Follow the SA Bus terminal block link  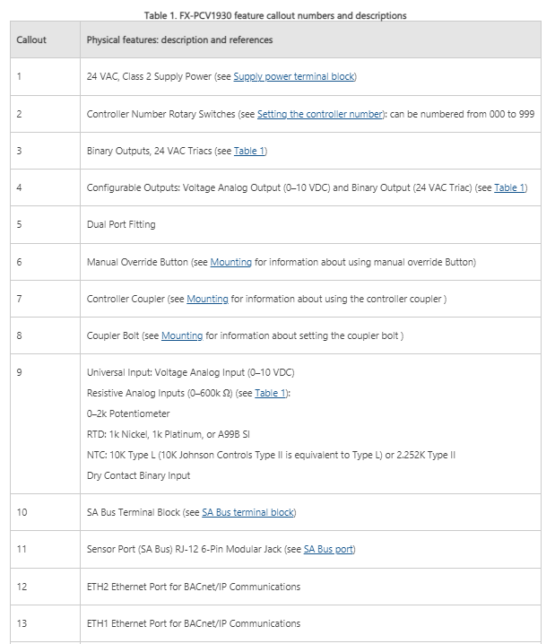pyautogui.click(x=248, y=513)
